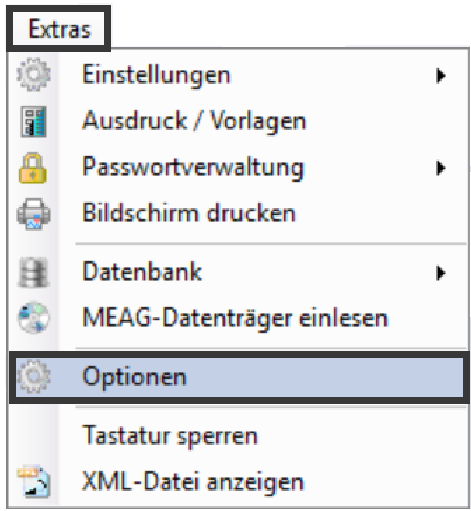Click the calculator icon for Ausdruck / Vorlagen
This screenshot has width=471, height=511.
33,122
